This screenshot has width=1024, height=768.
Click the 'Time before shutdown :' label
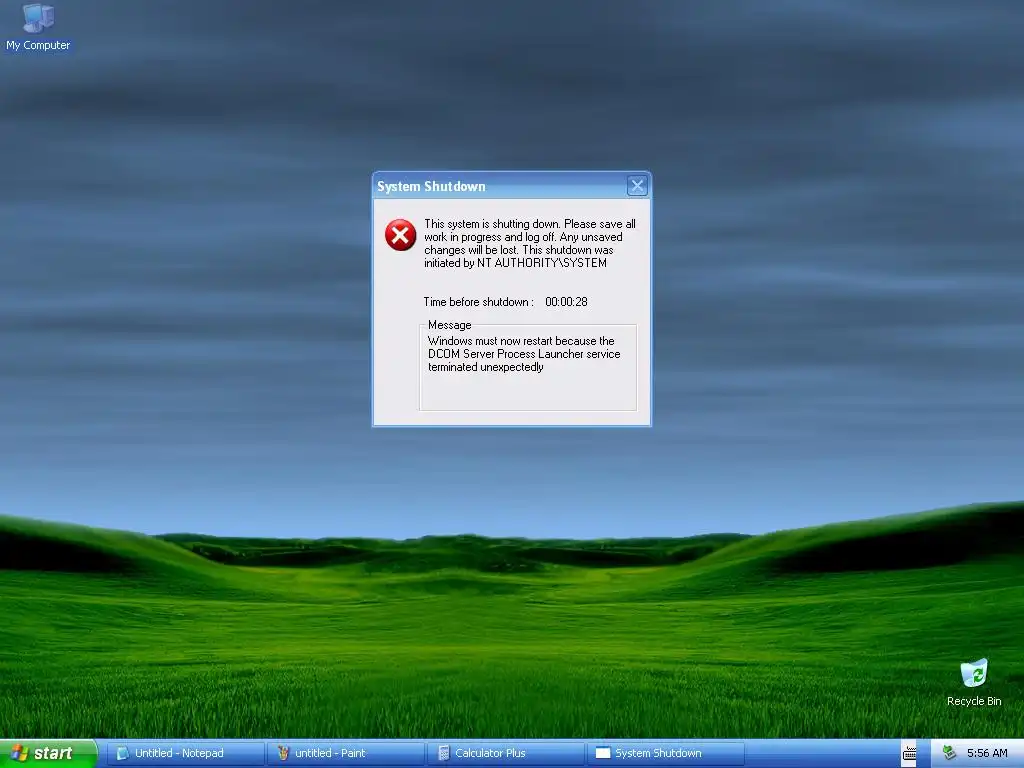pos(479,302)
